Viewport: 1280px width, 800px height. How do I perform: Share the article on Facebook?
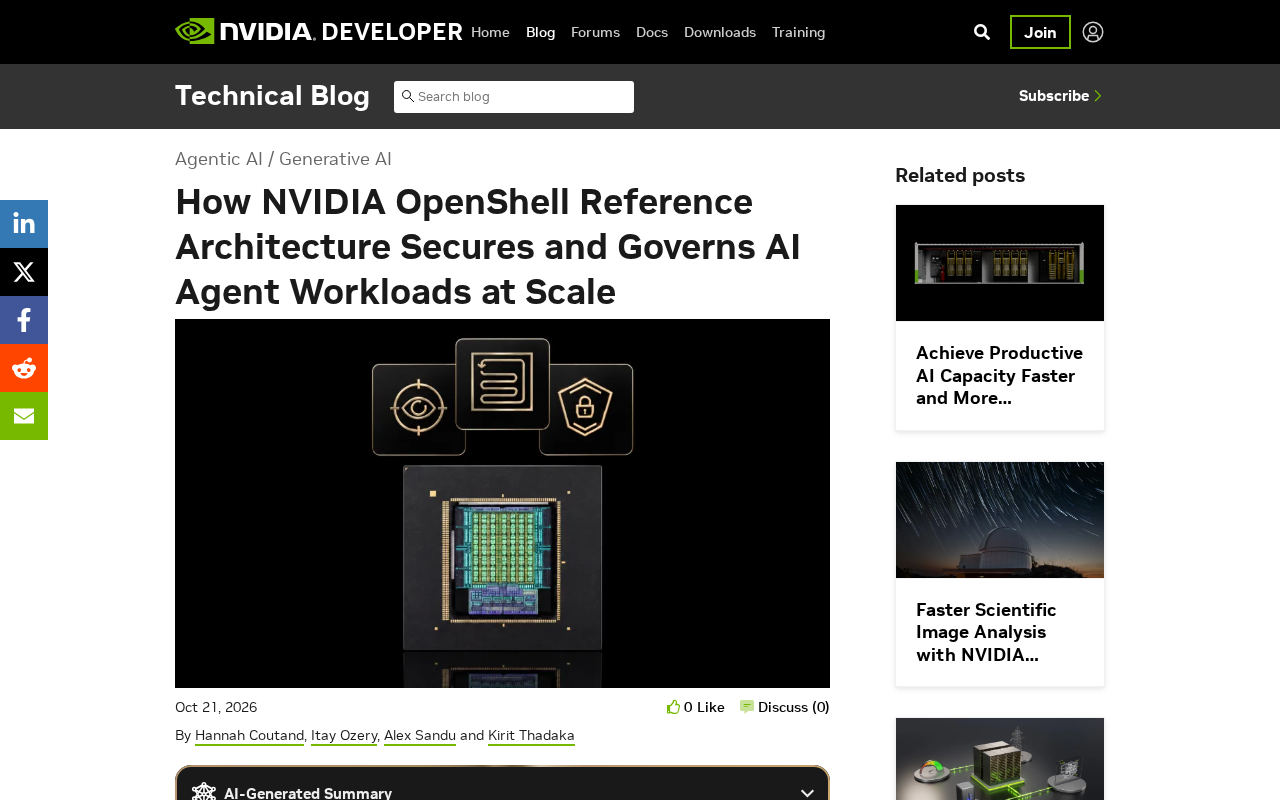click(24, 320)
